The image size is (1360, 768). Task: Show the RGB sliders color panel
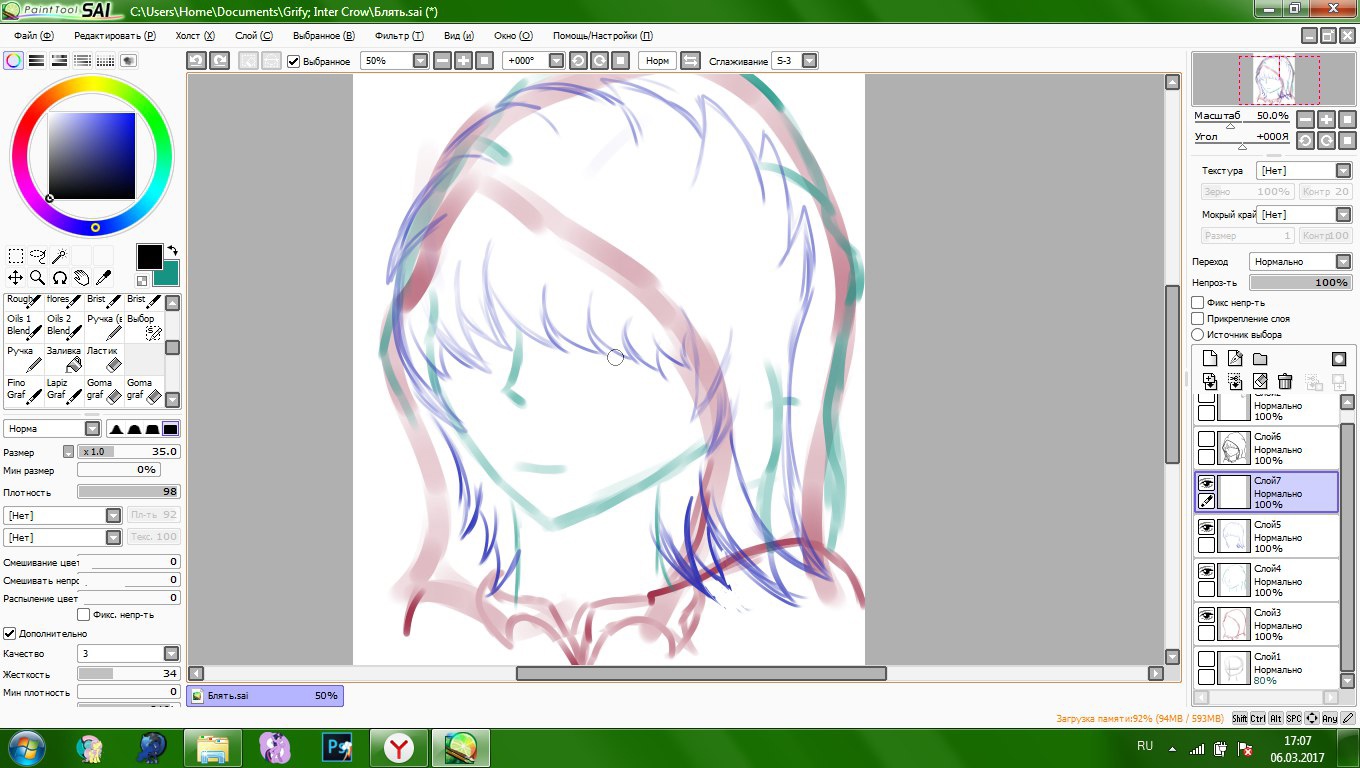[37, 60]
